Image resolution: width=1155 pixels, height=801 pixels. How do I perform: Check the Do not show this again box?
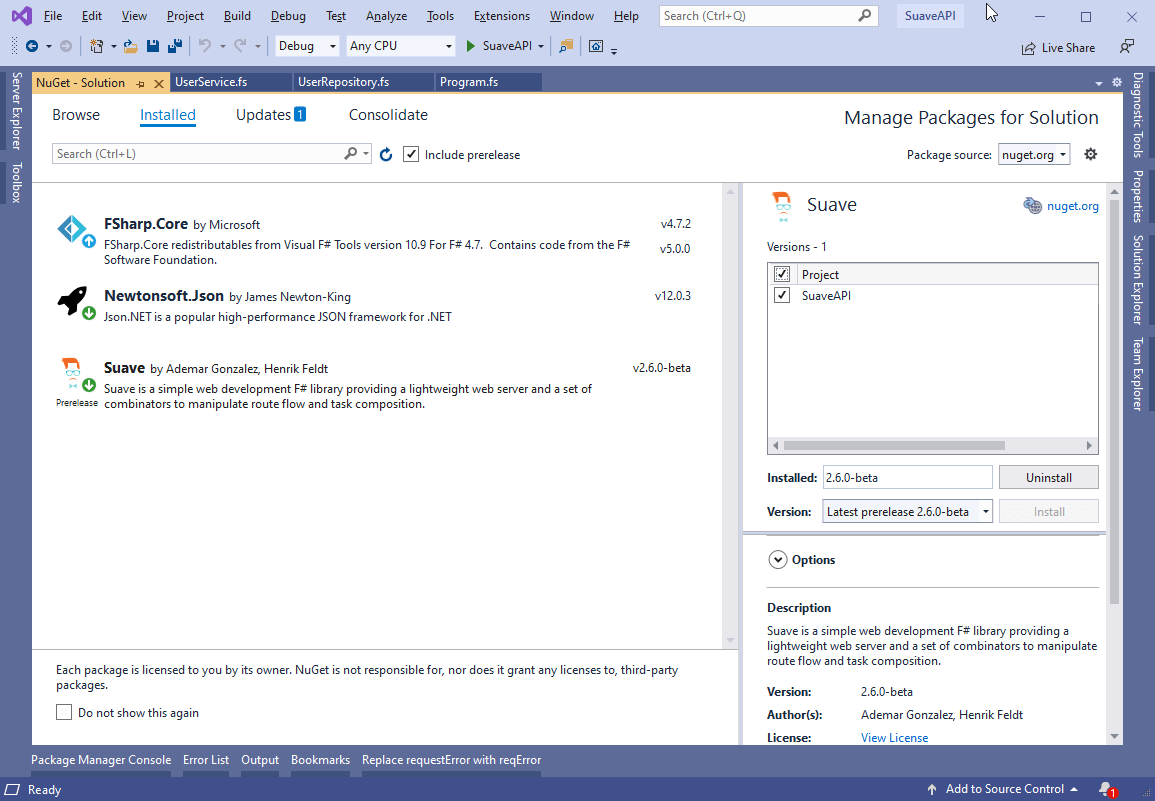tap(64, 712)
